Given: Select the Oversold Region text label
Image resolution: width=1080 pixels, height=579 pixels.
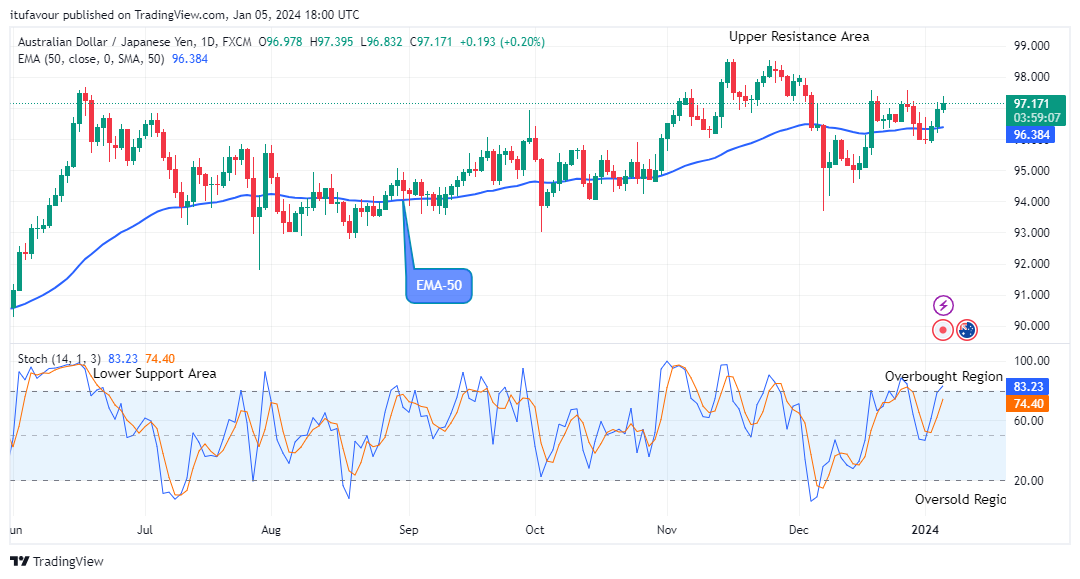Looking at the screenshot, I should pos(960,499).
